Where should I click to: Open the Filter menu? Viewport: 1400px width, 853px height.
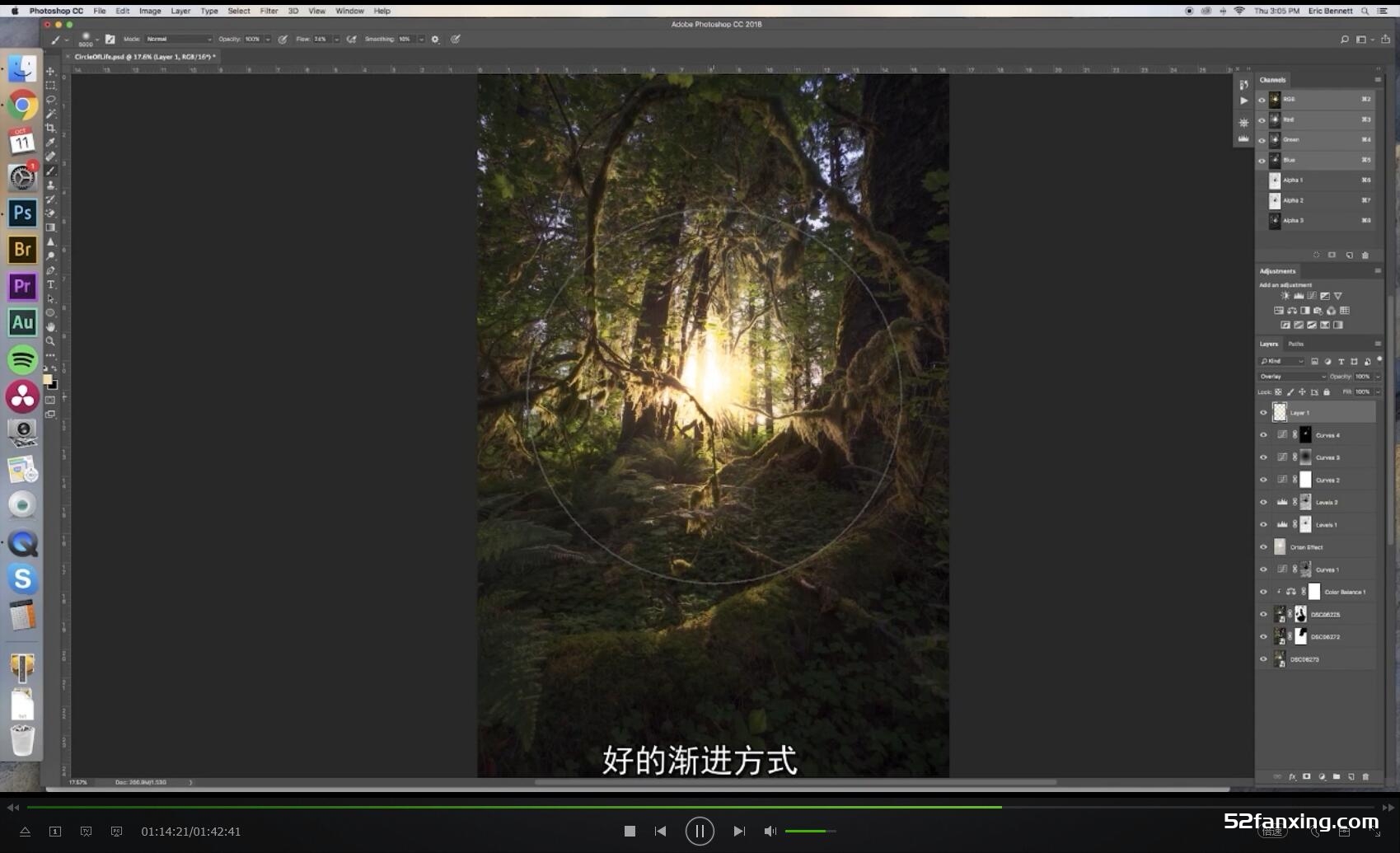(x=269, y=11)
